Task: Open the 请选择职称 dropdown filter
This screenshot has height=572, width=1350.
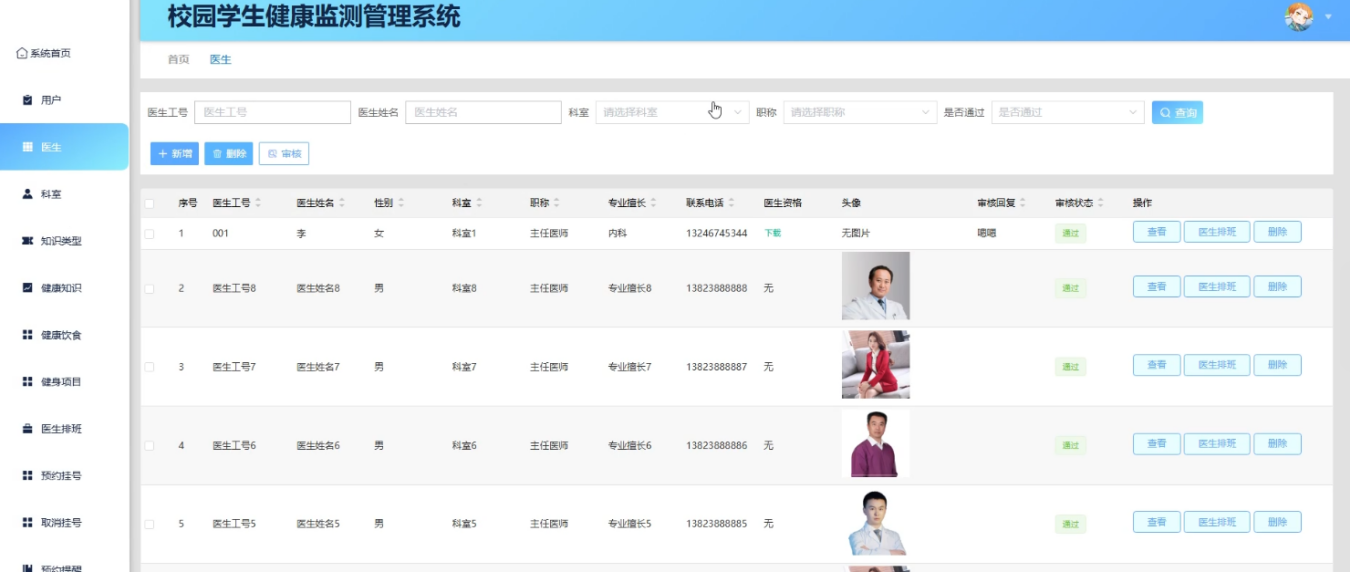Action: (860, 113)
